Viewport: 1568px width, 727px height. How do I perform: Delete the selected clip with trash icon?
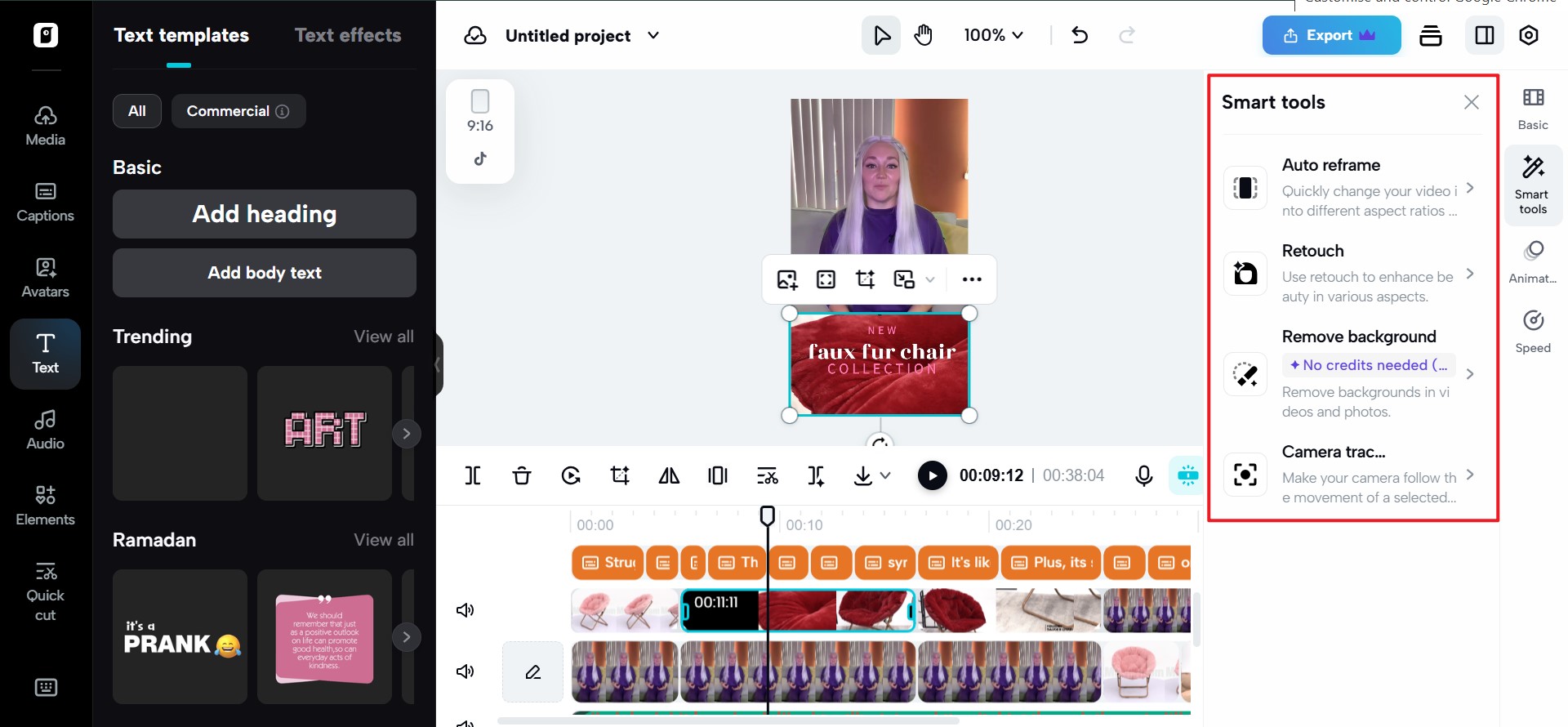[x=522, y=475]
